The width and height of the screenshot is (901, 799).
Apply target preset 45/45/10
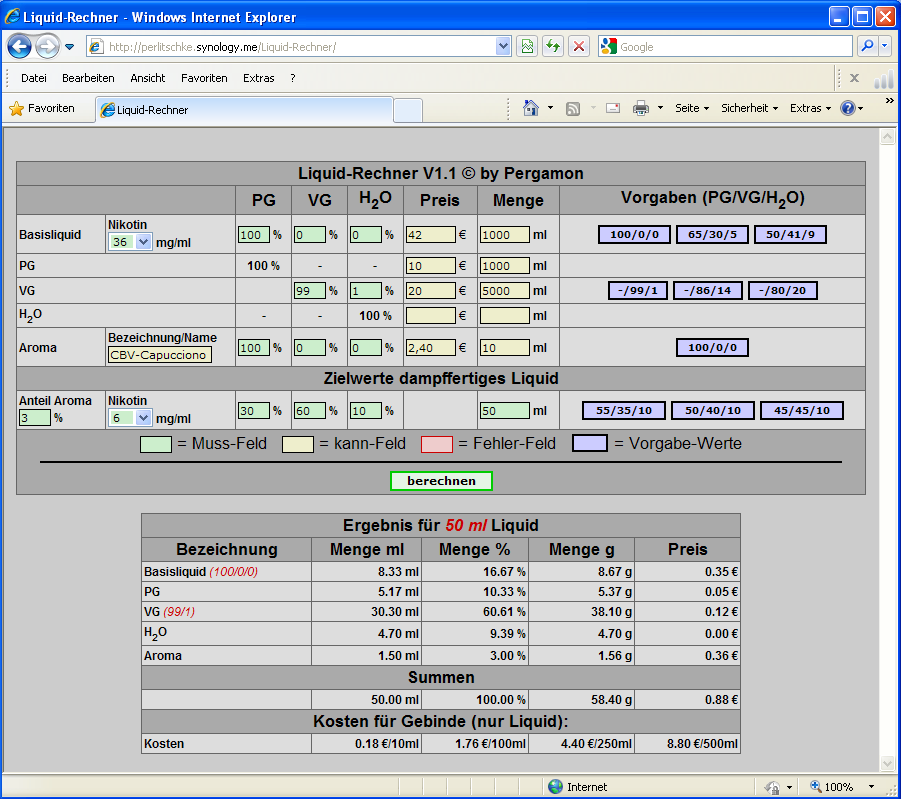[802, 410]
